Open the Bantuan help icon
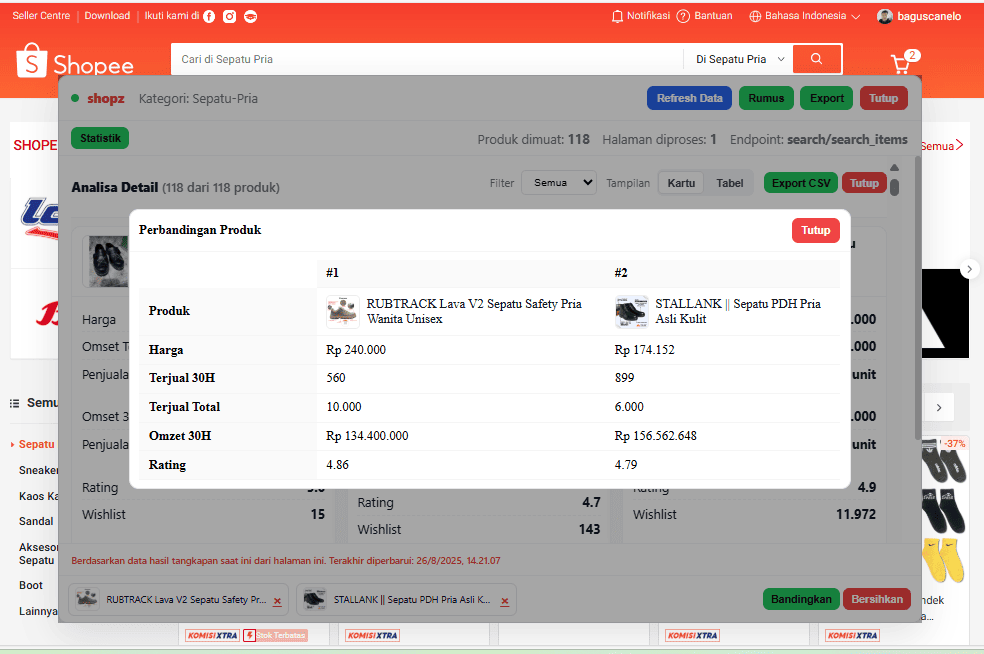The height and width of the screenshot is (654, 984). (x=683, y=16)
